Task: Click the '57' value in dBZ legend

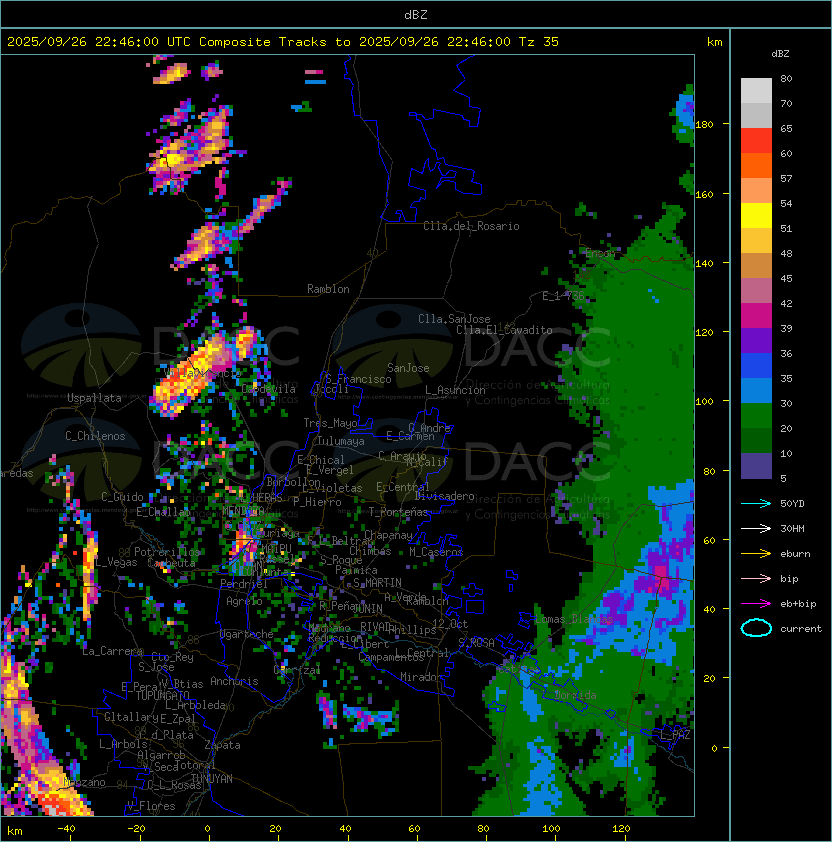Action: (786, 178)
